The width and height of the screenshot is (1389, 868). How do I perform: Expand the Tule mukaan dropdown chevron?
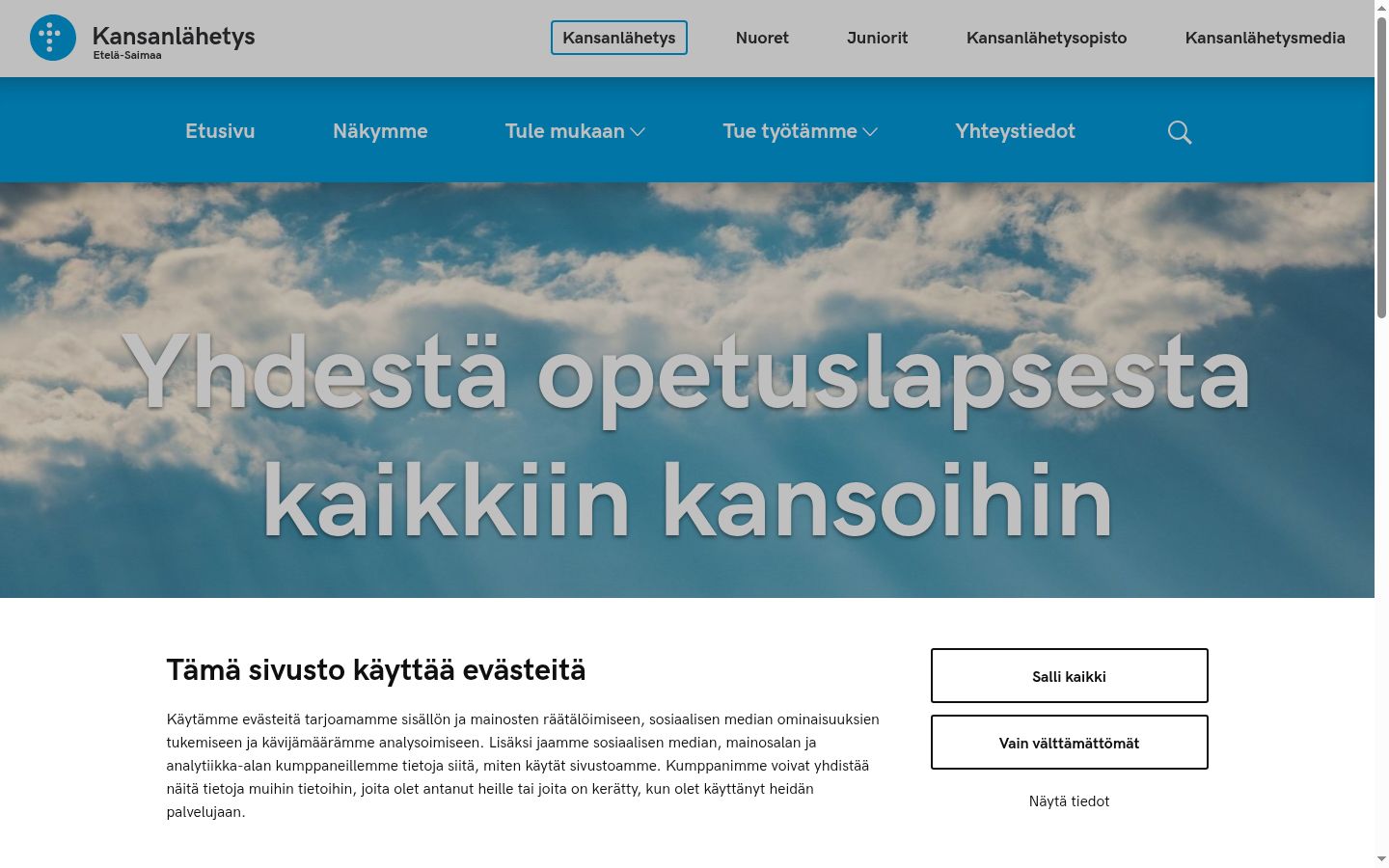(638, 132)
